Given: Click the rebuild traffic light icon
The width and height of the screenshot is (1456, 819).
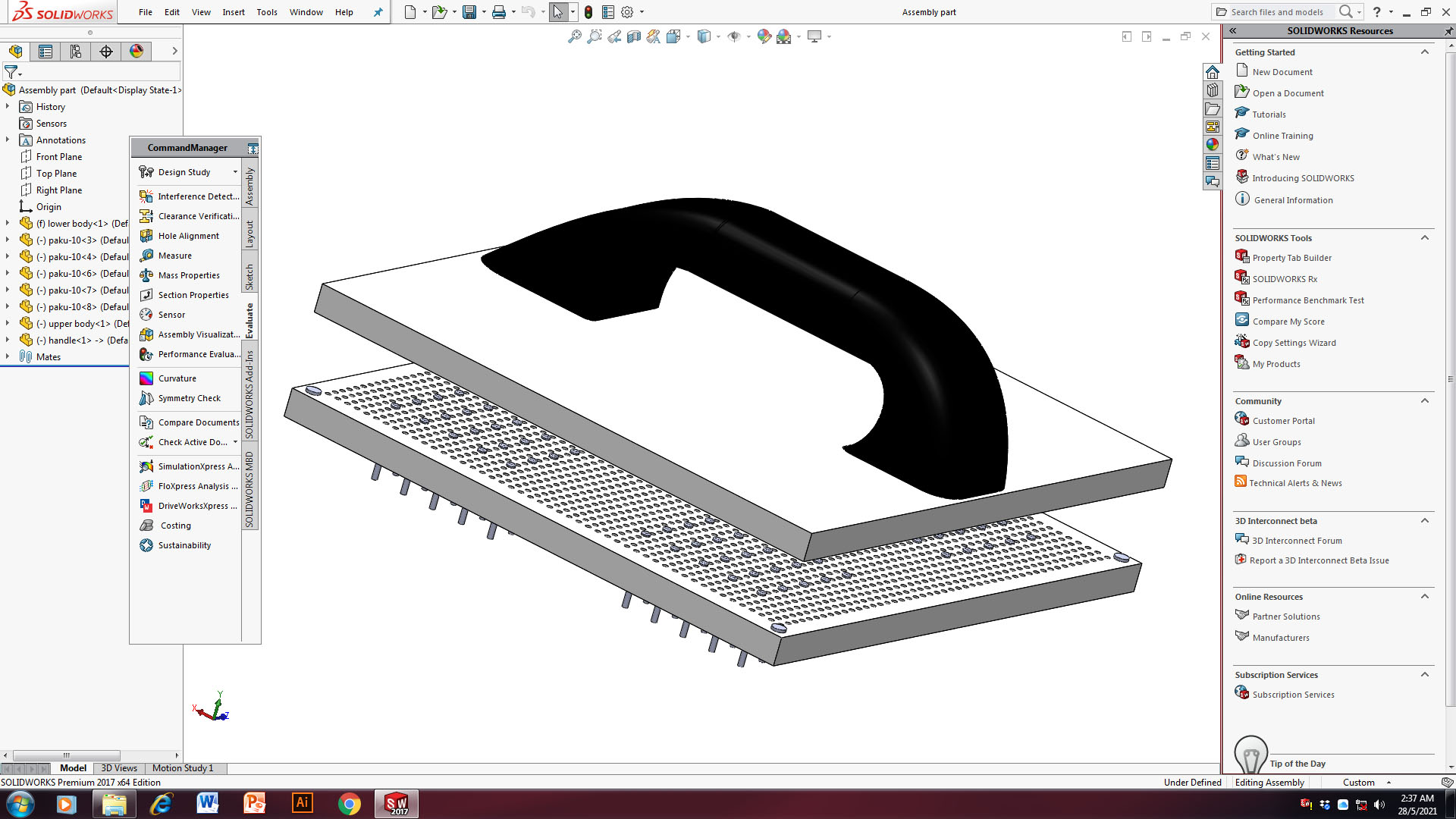Looking at the screenshot, I should point(588,12).
